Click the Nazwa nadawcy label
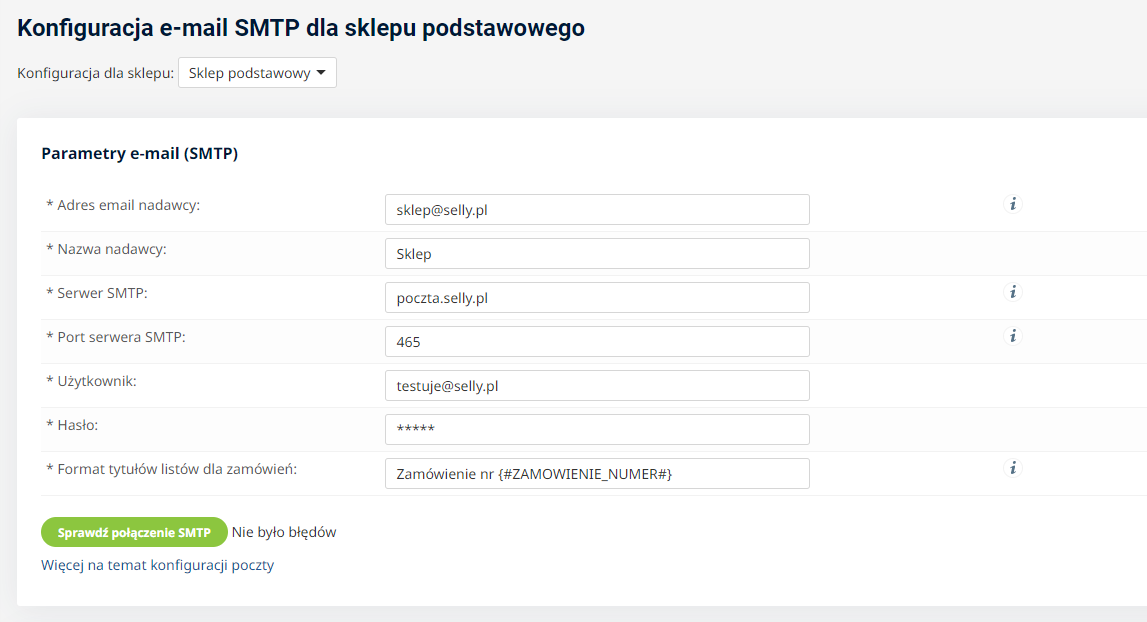The width and height of the screenshot is (1147, 622). coord(110,249)
